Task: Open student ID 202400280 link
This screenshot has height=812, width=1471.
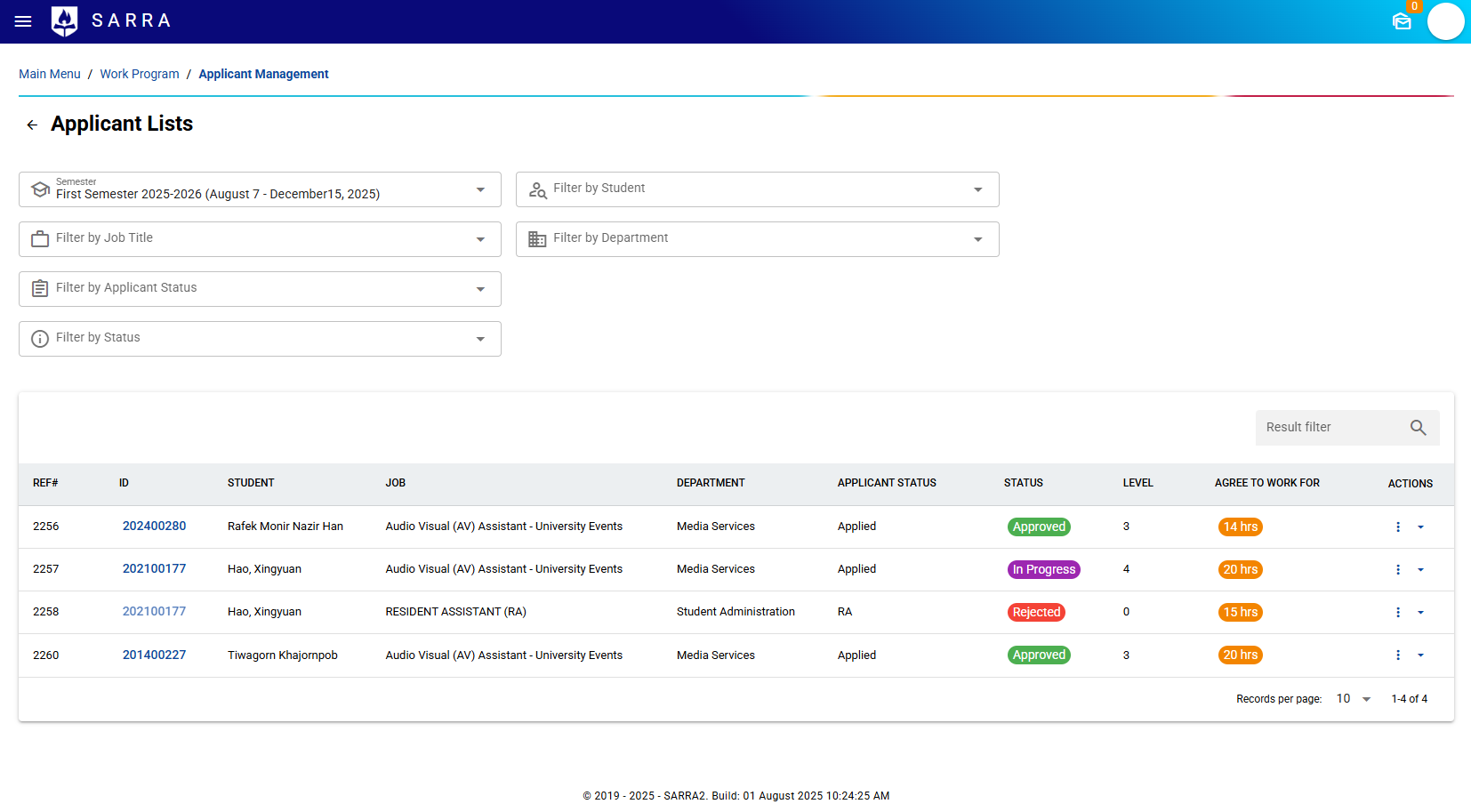Action: pyautogui.click(x=154, y=527)
